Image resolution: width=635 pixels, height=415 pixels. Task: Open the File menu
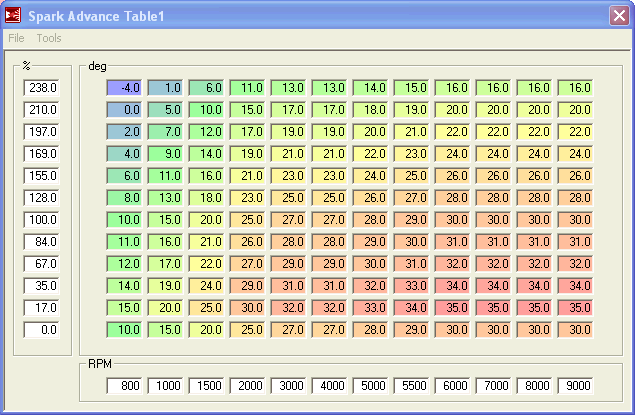click(x=16, y=38)
